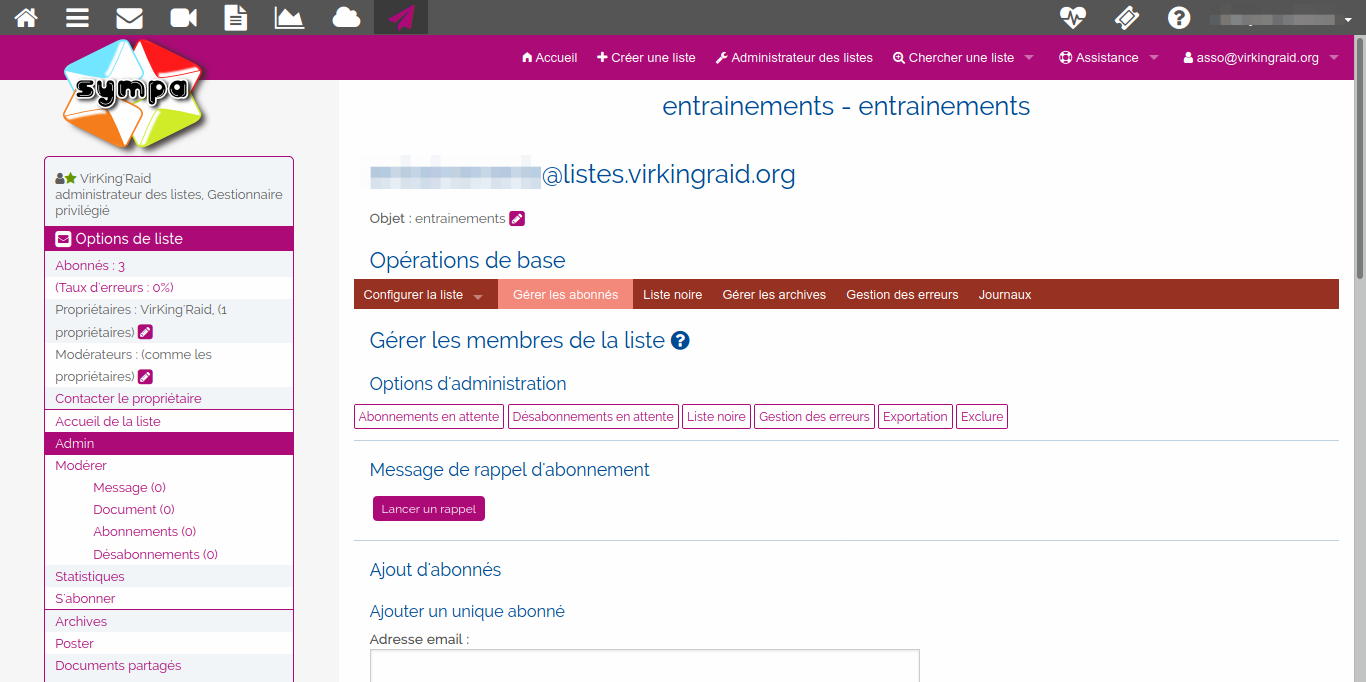This screenshot has height=682, width=1366.
Task: Open the hamburger menu icon
Action: point(78,17)
